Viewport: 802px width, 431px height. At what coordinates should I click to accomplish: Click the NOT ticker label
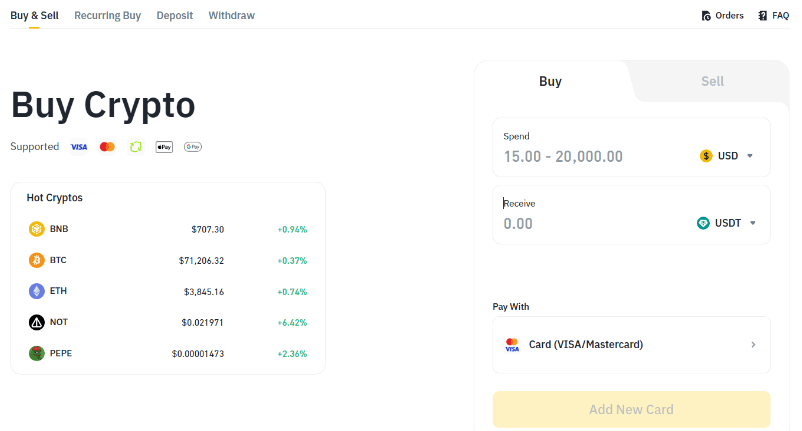(59, 322)
